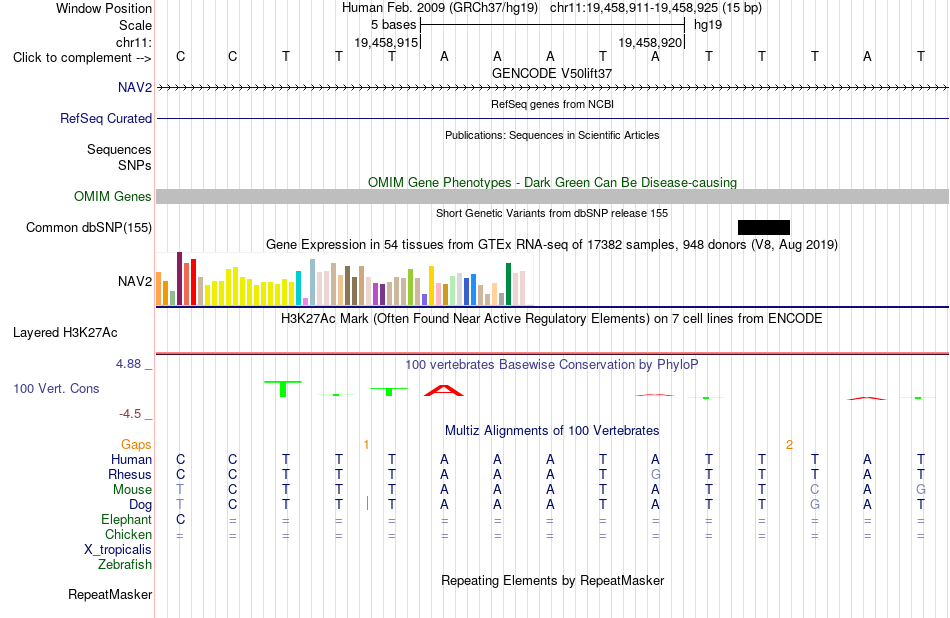Click the Chicken species label

pyautogui.click(x=128, y=534)
